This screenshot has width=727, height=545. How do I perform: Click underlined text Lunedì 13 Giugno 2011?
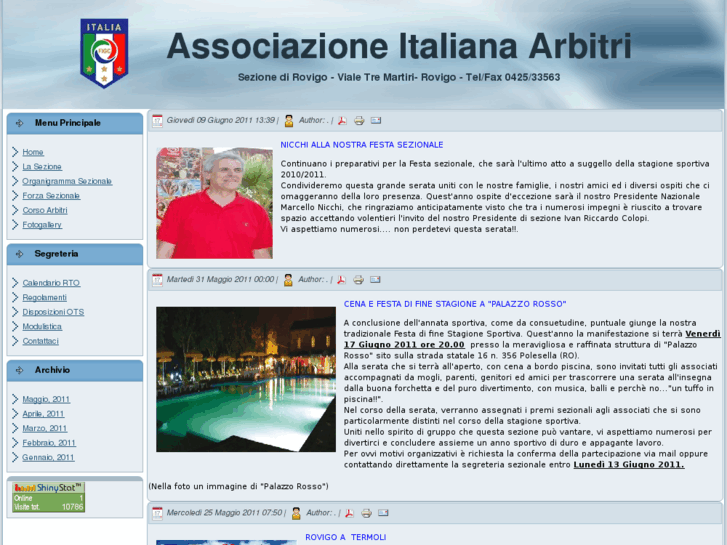629,465
